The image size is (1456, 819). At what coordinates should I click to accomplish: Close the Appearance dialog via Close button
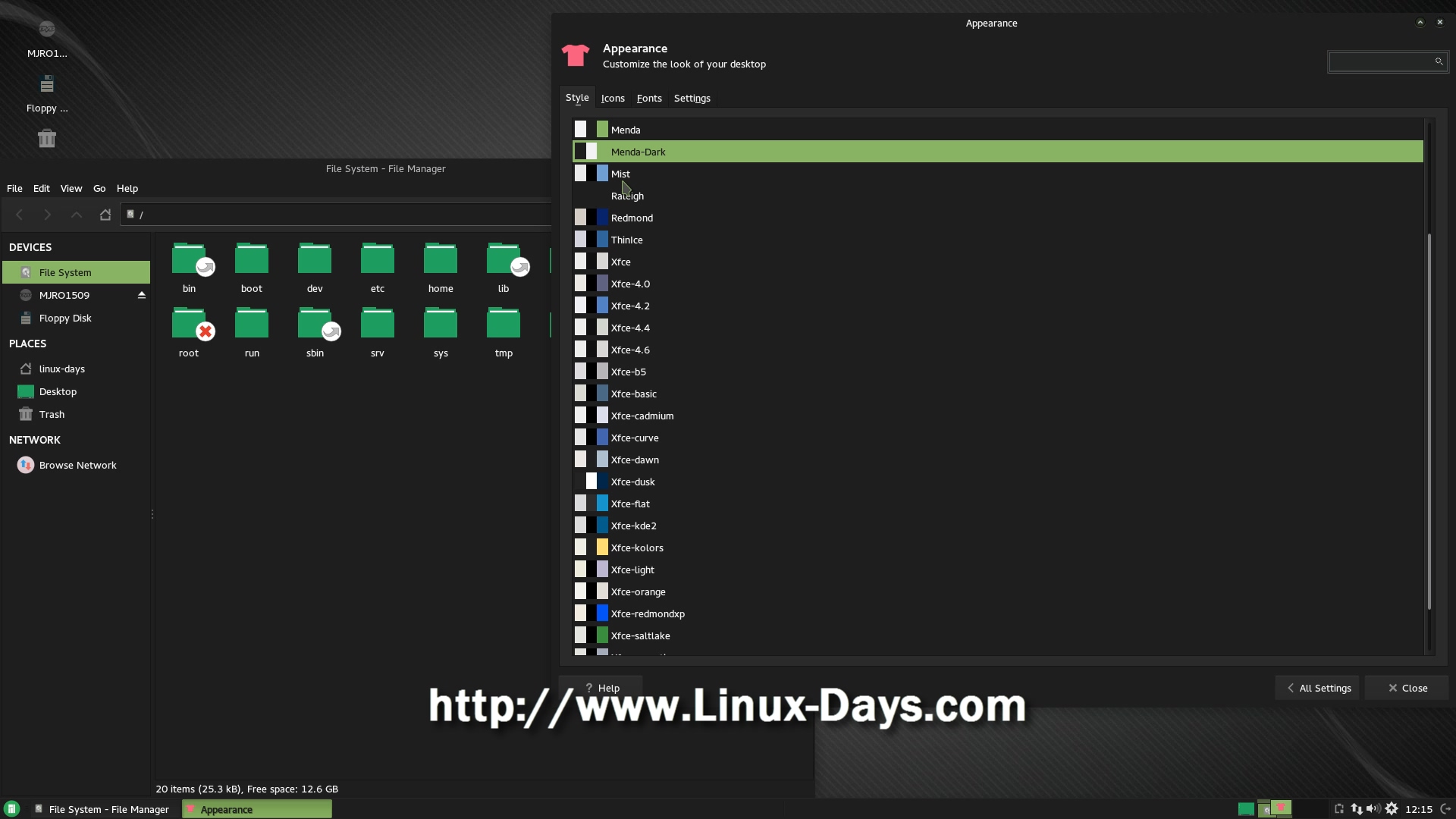[x=1407, y=688]
